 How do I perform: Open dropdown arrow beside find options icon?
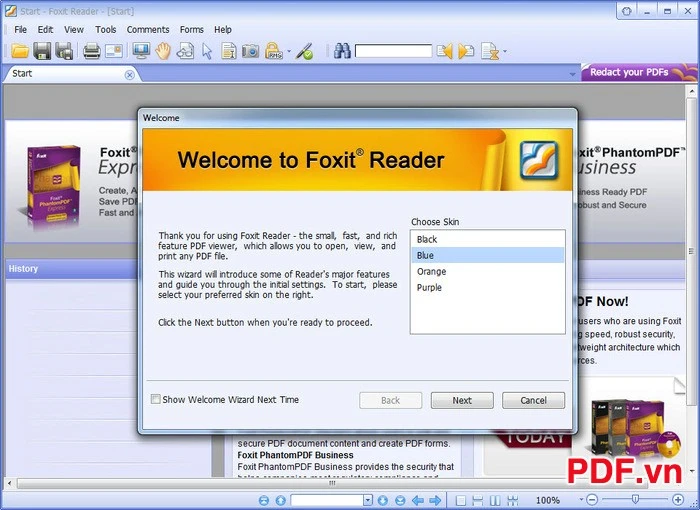(505, 51)
